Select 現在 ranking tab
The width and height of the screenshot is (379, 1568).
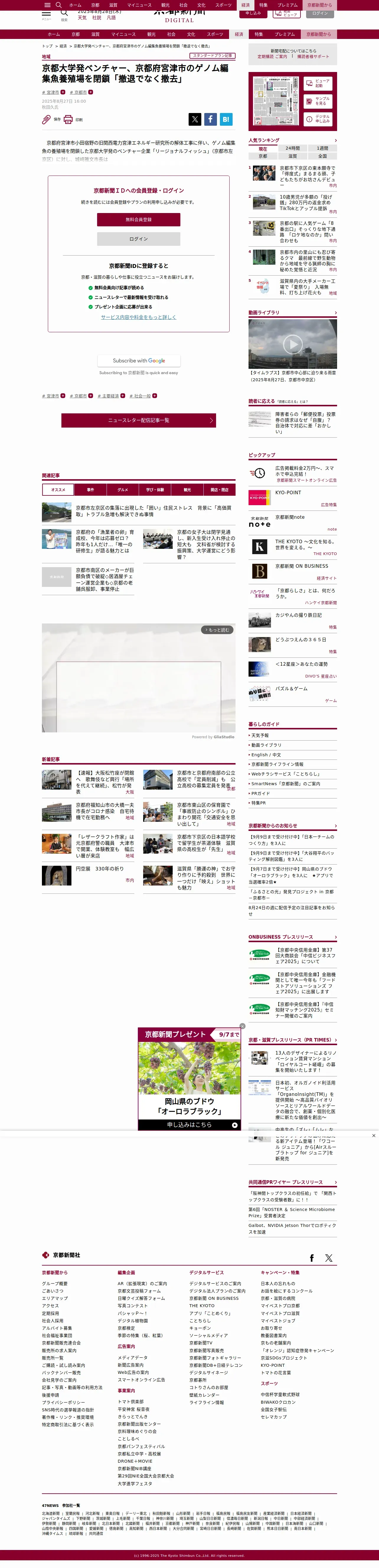pos(263,148)
